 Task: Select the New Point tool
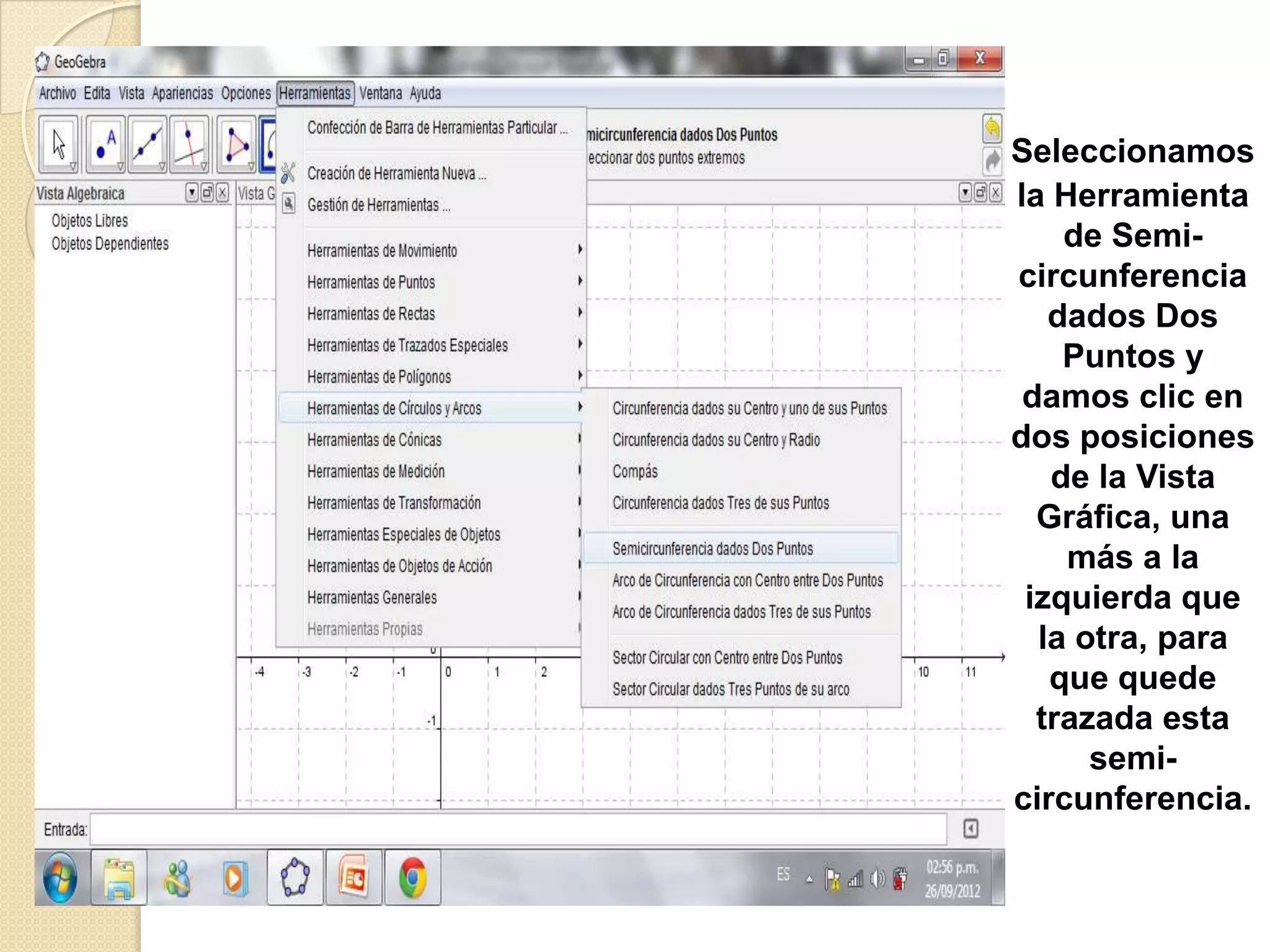click(105, 144)
